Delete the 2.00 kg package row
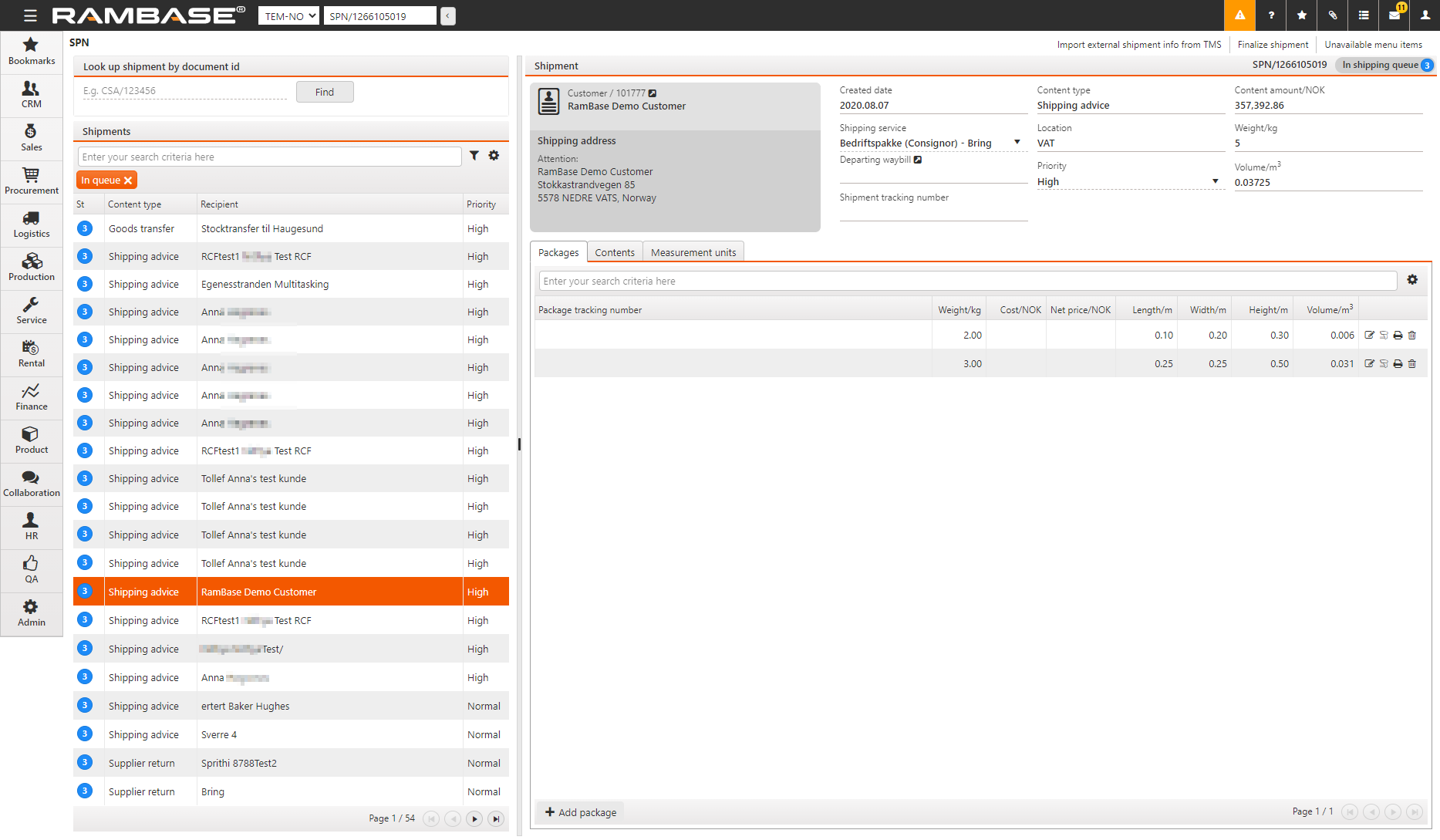 coord(1412,336)
